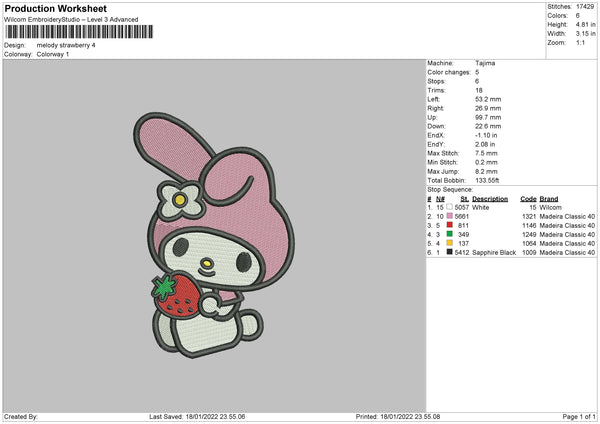Image resolution: width=600 pixels, height=424 pixels.
Task: Click thread code '1009' in row 6
Action: point(529,253)
